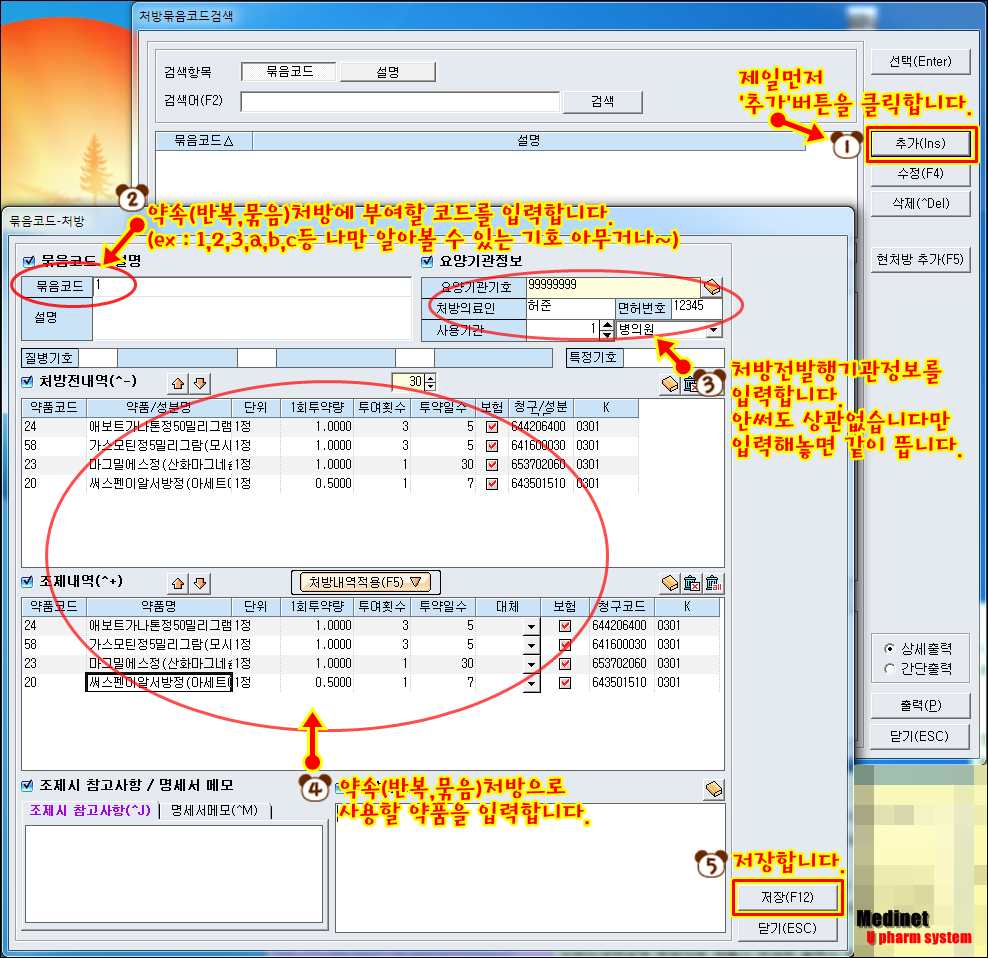
Task: Select the 간단출력 radio button
Action: (x=890, y=668)
